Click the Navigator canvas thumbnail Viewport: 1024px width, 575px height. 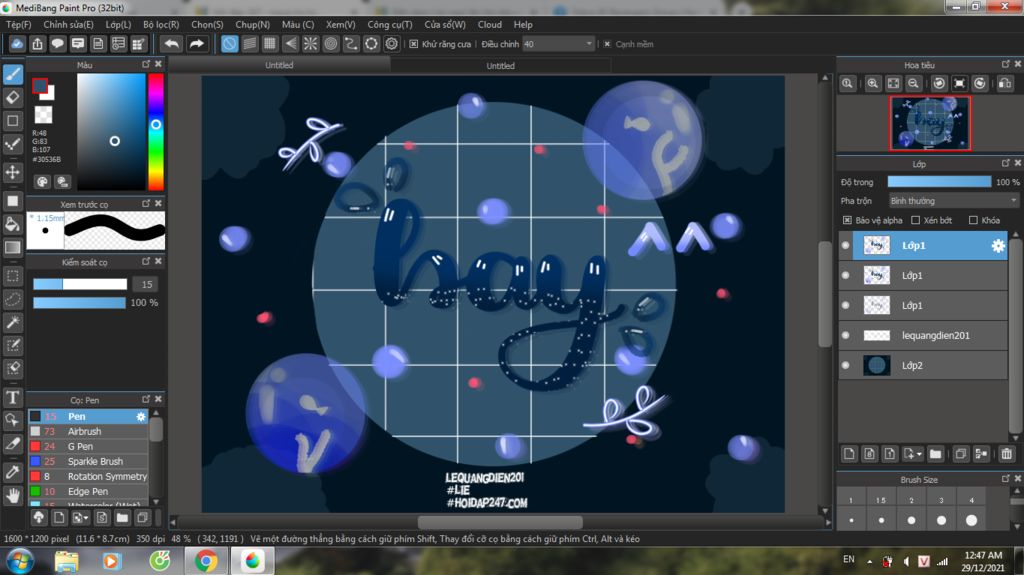coord(930,123)
